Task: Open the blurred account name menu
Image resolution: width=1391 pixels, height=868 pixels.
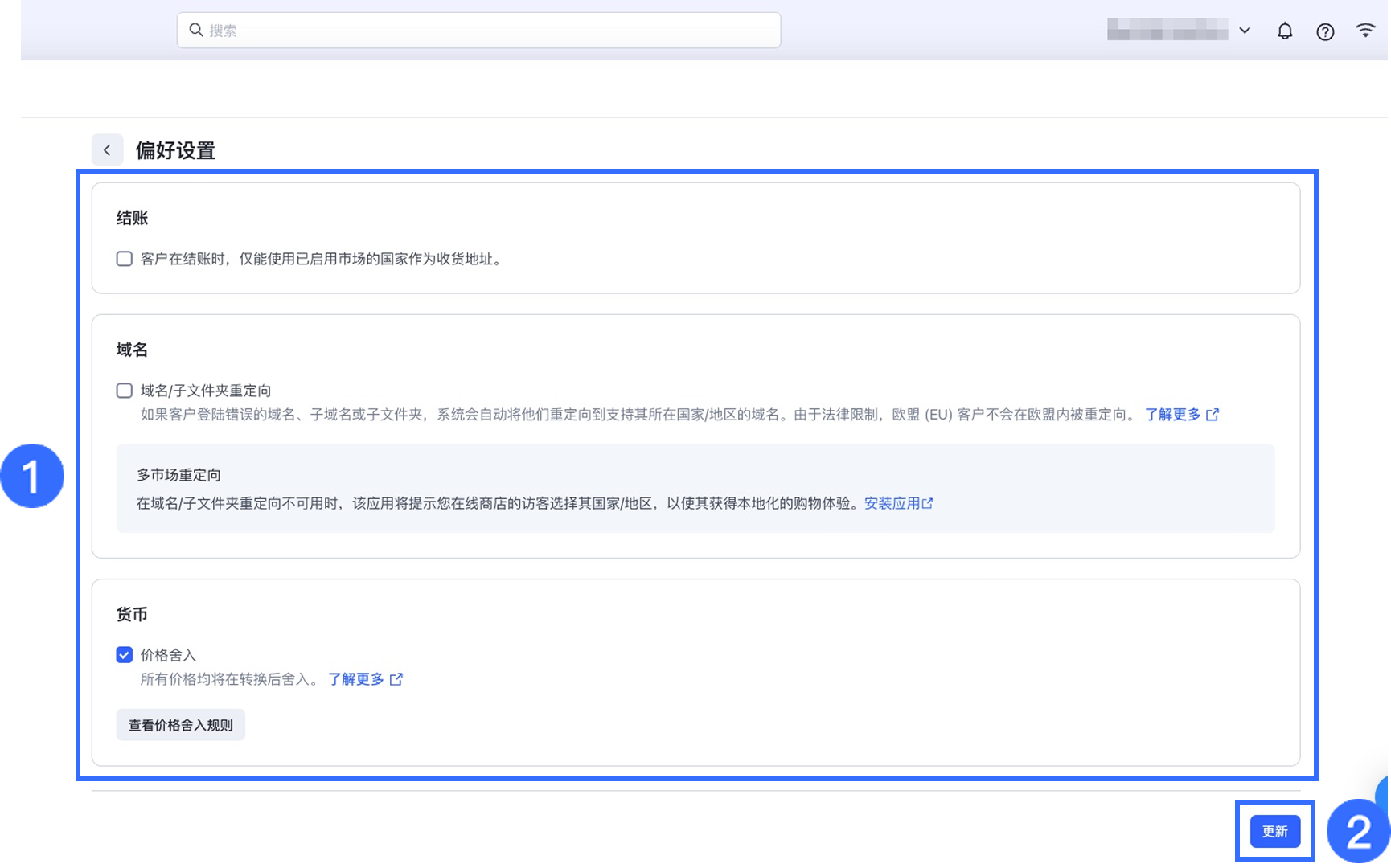Action: tap(1167, 31)
